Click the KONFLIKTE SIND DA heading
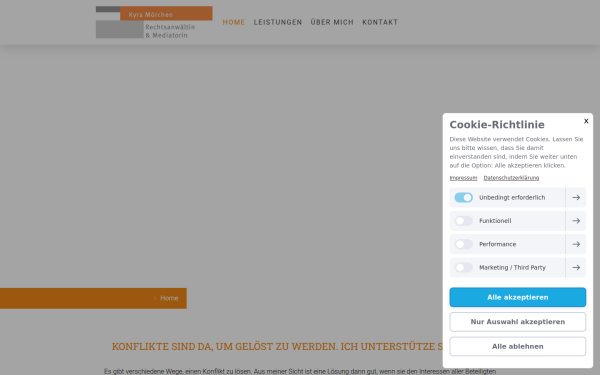Screen dimensions: 600x375 (x=277, y=346)
